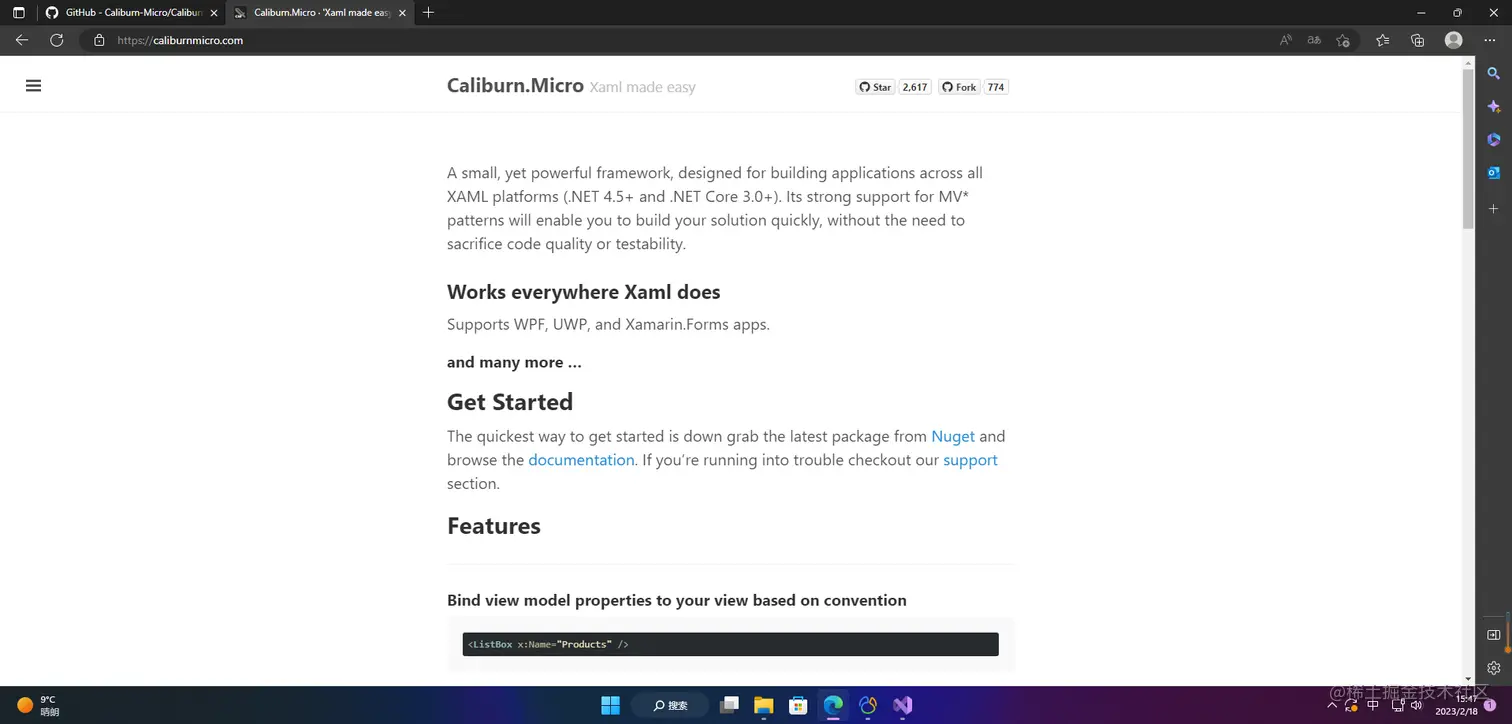1512x724 pixels.
Task: Open sidebar settings gear
Action: click(1493, 668)
